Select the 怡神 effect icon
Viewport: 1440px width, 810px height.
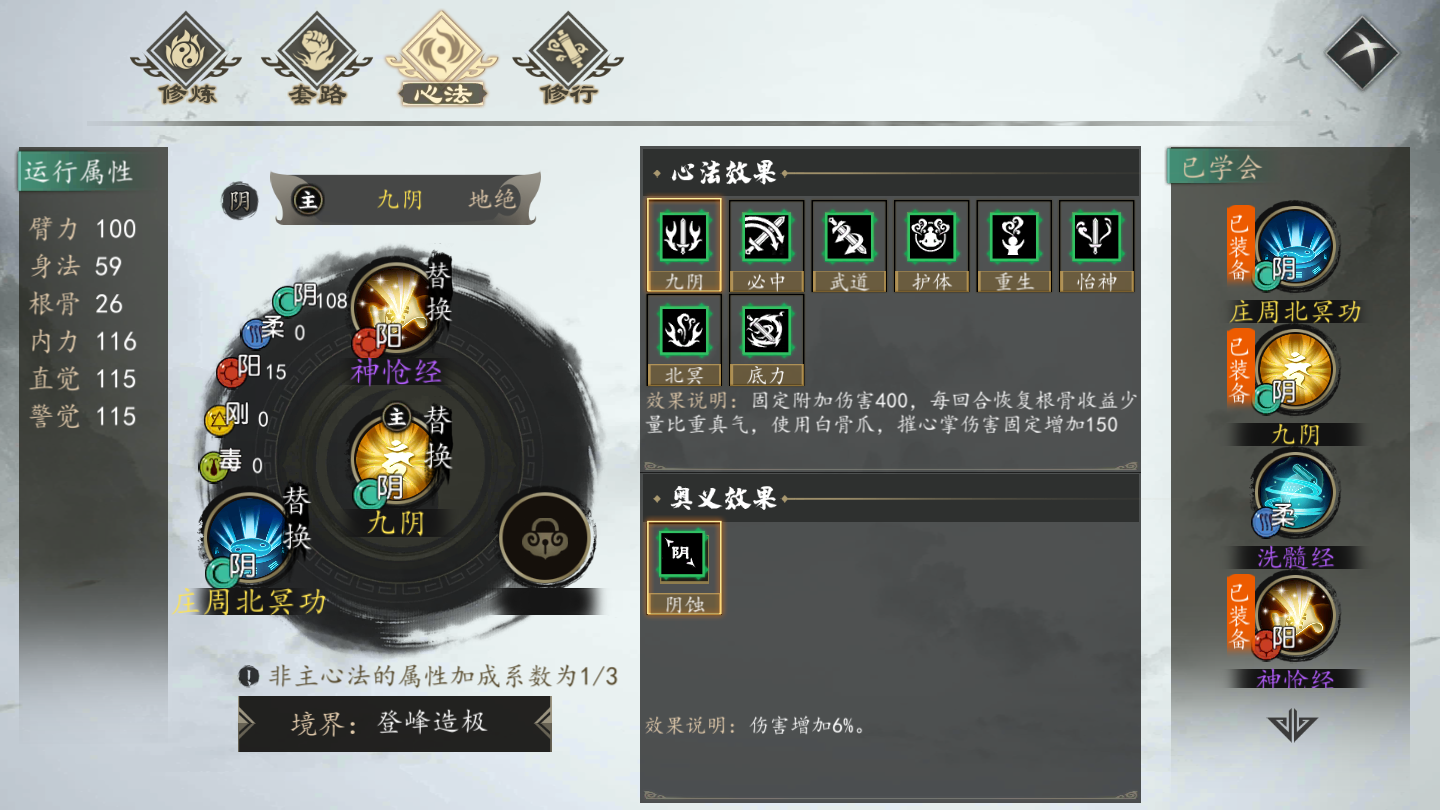coord(1097,245)
